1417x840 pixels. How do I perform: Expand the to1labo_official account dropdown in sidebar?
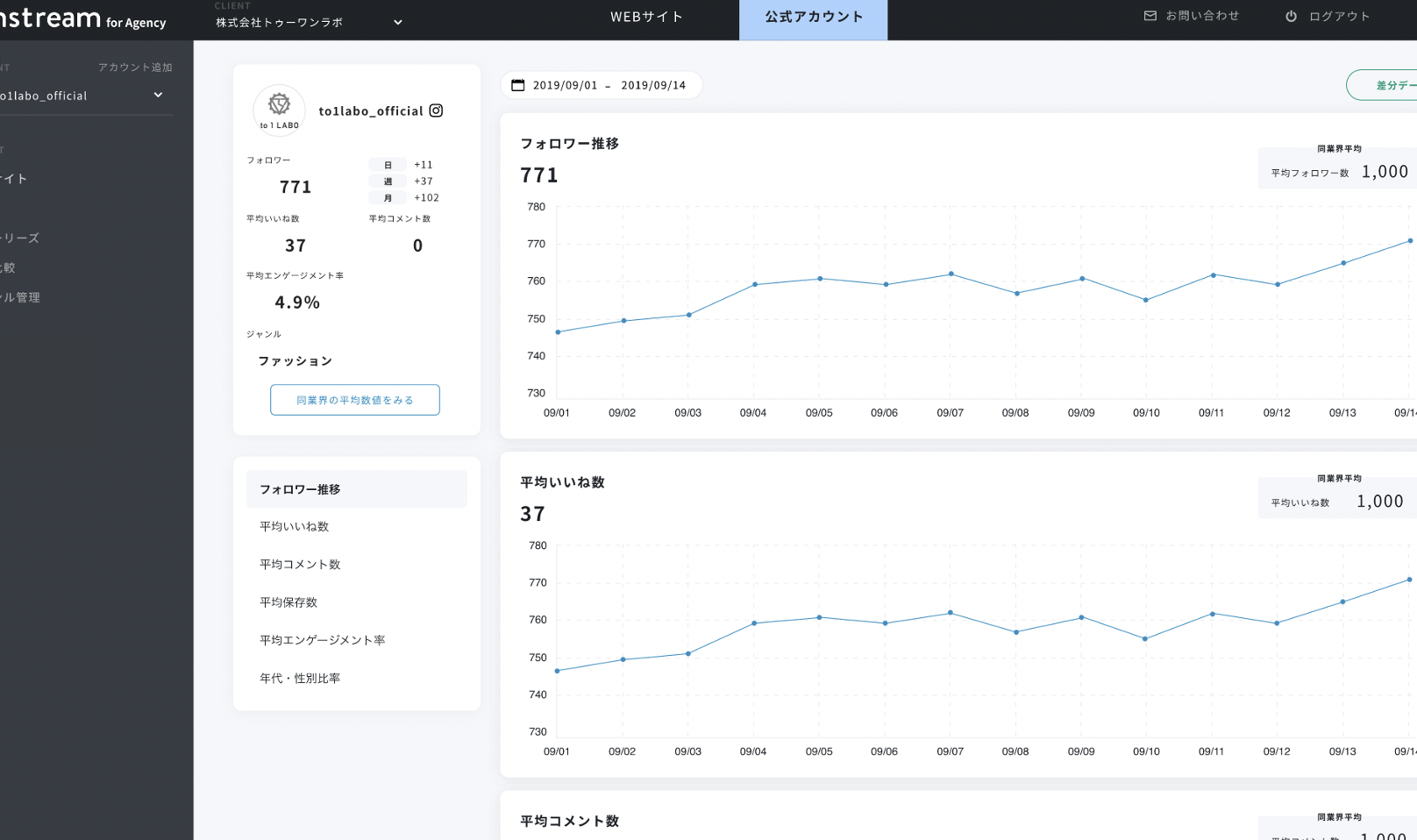pos(158,95)
